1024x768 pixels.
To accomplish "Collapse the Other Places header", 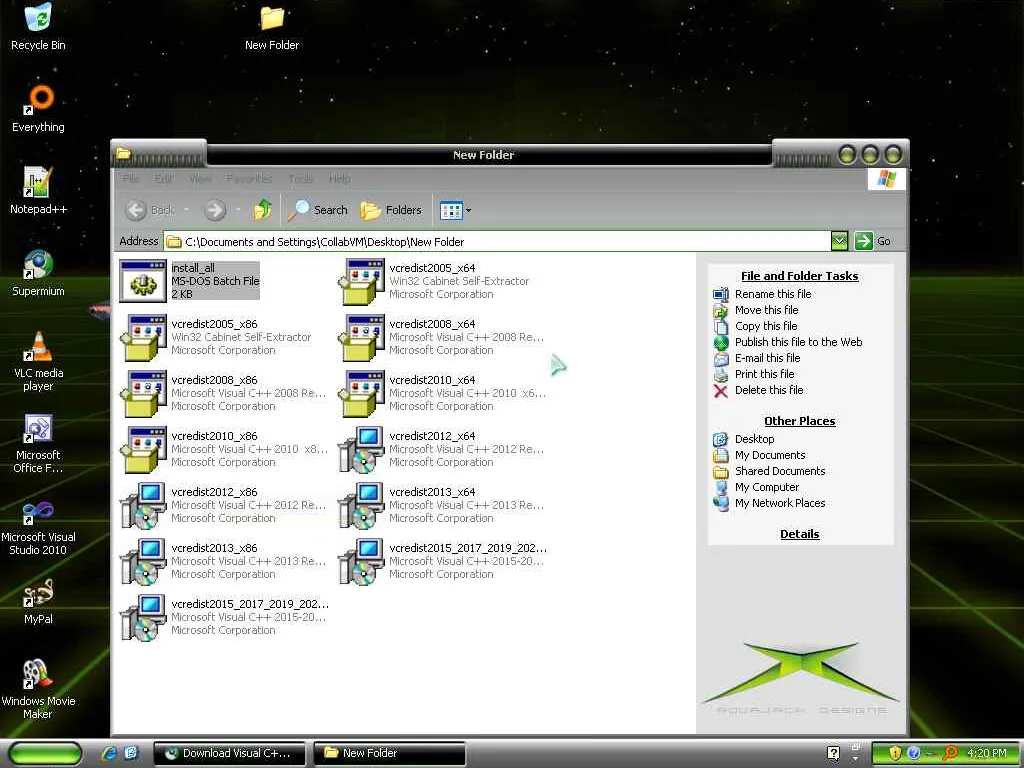I will [799, 421].
